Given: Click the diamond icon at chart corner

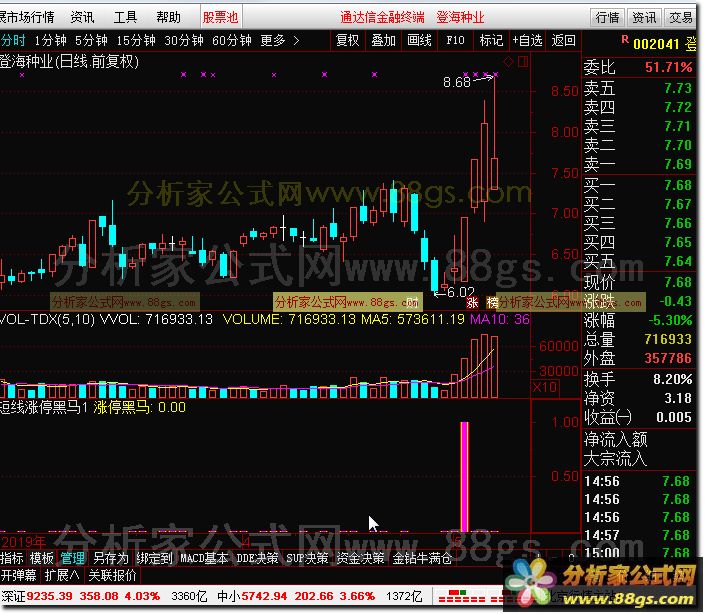Looking at the screenshot, I should tap(509, 62).
